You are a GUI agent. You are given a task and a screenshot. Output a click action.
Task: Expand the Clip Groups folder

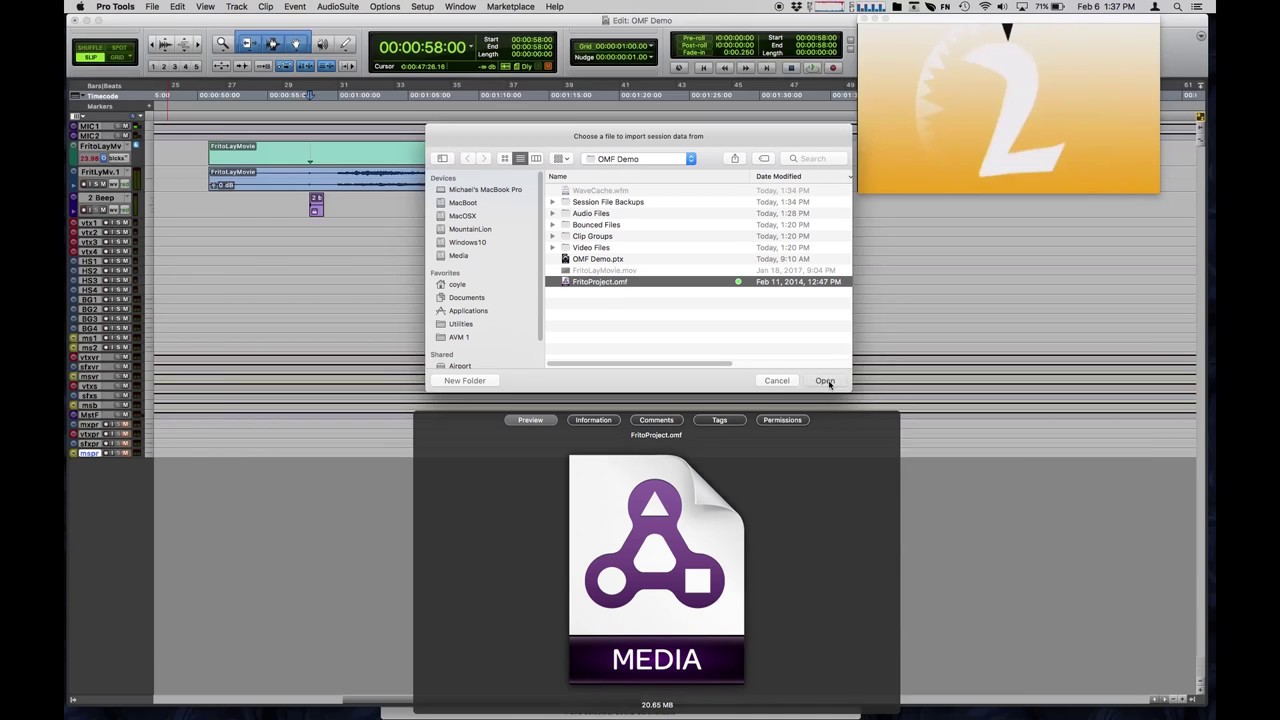point(552,236)
